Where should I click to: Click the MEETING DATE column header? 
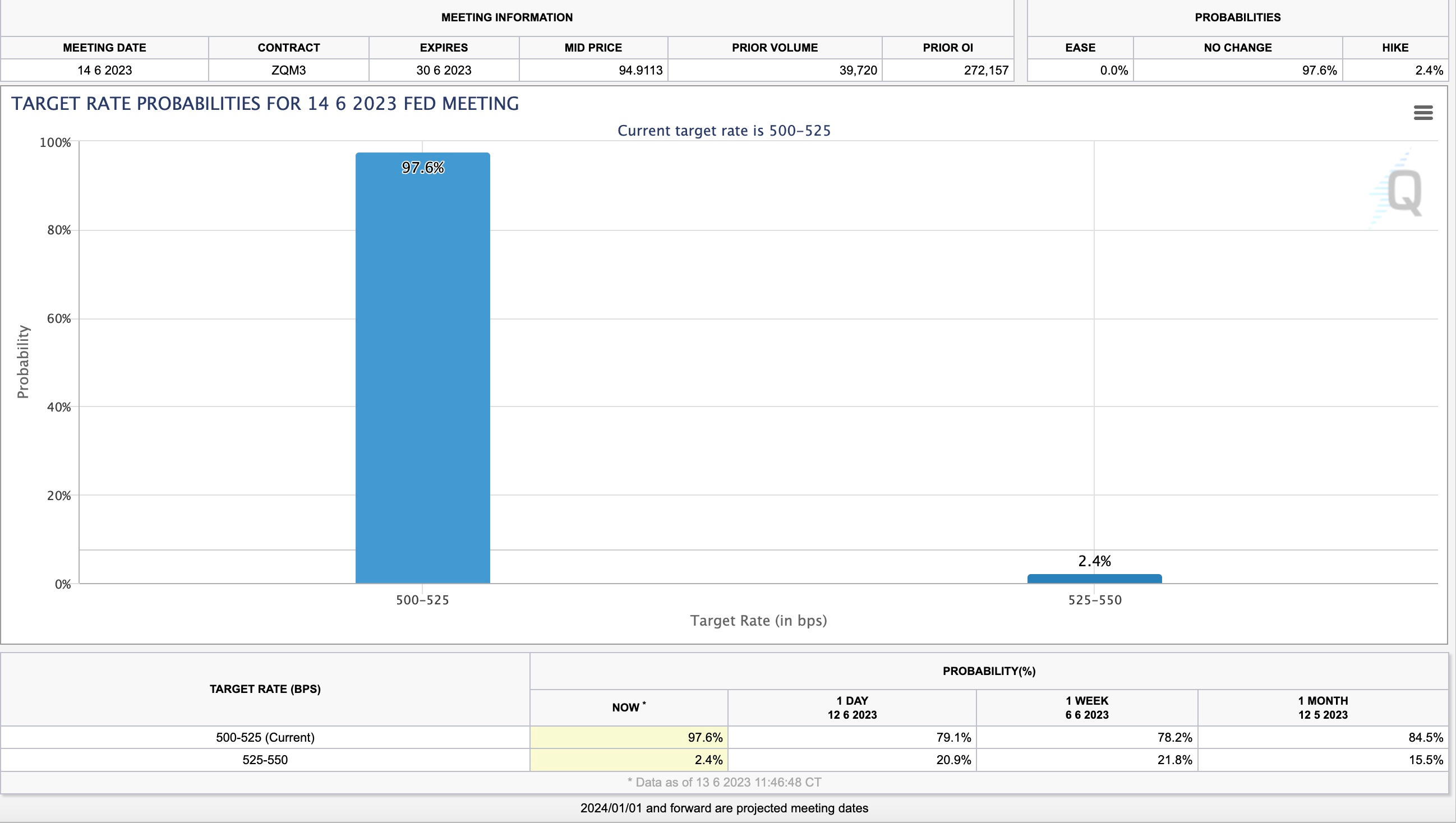[105, 48]
